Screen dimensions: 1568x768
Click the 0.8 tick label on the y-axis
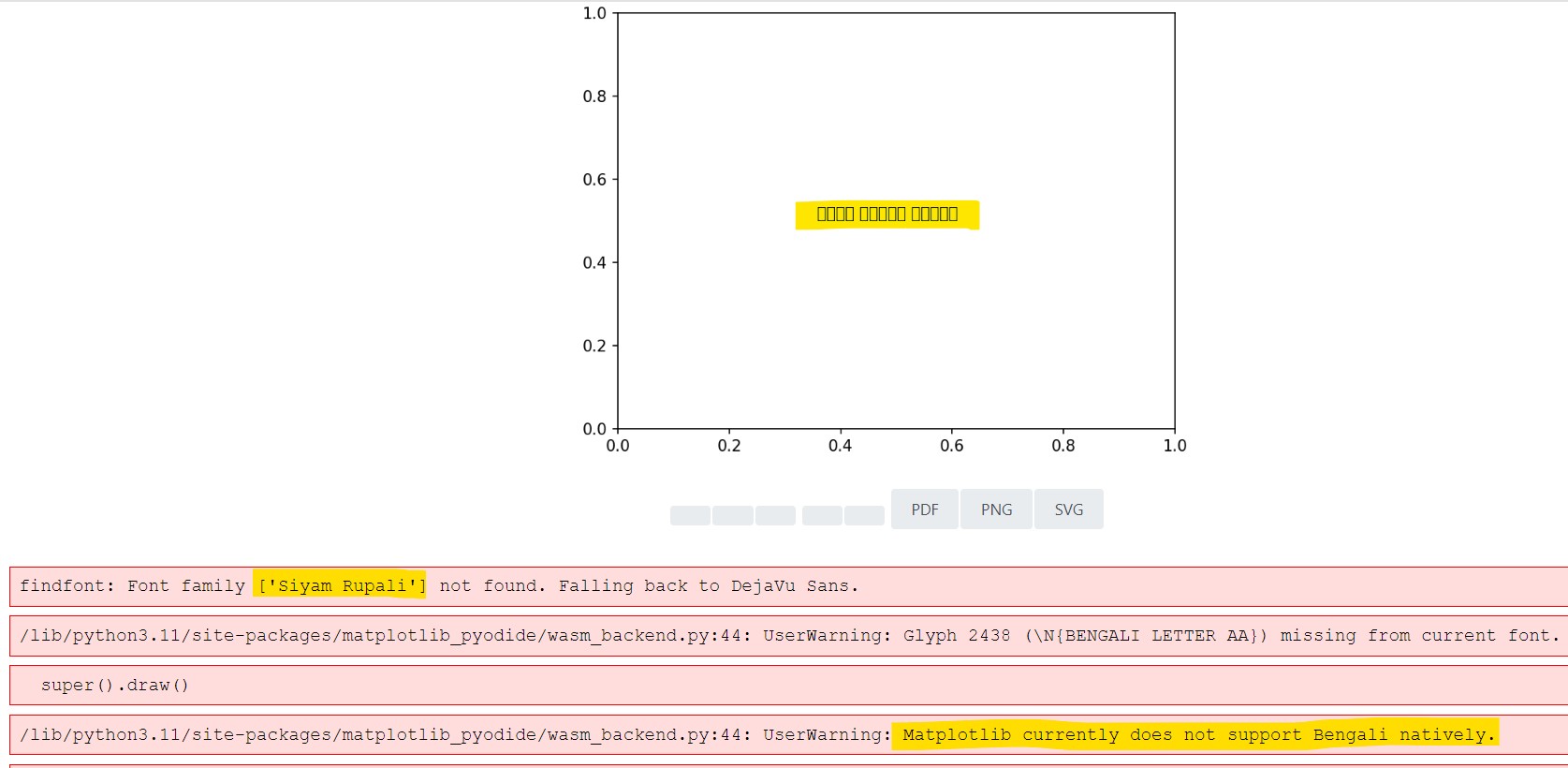pyautogui.click(x=594, y=96)
